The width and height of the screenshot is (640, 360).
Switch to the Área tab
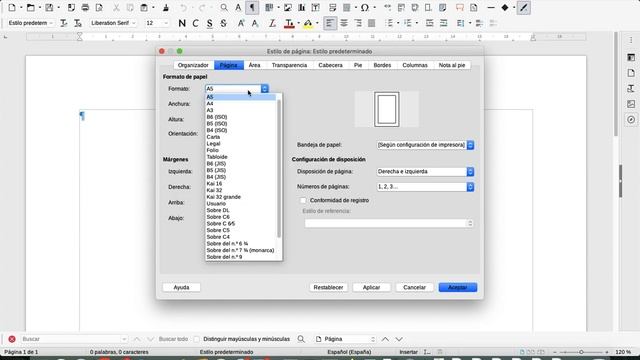tap(254, 65)
